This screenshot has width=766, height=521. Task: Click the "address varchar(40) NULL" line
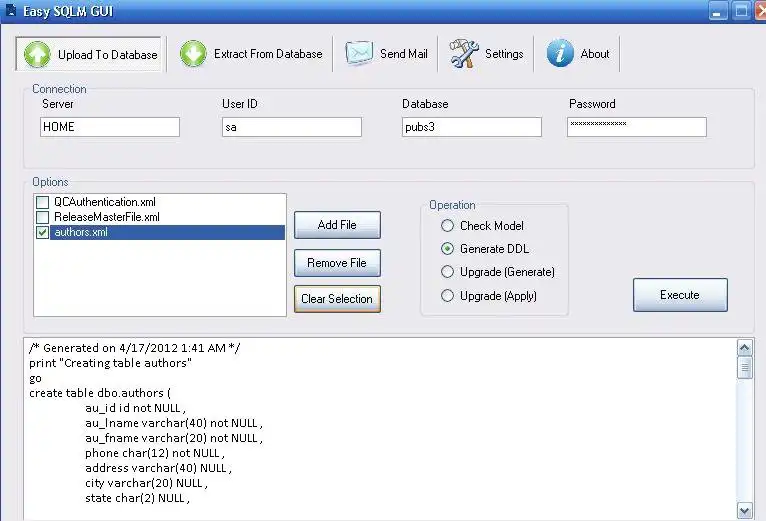tap(158, 468)
